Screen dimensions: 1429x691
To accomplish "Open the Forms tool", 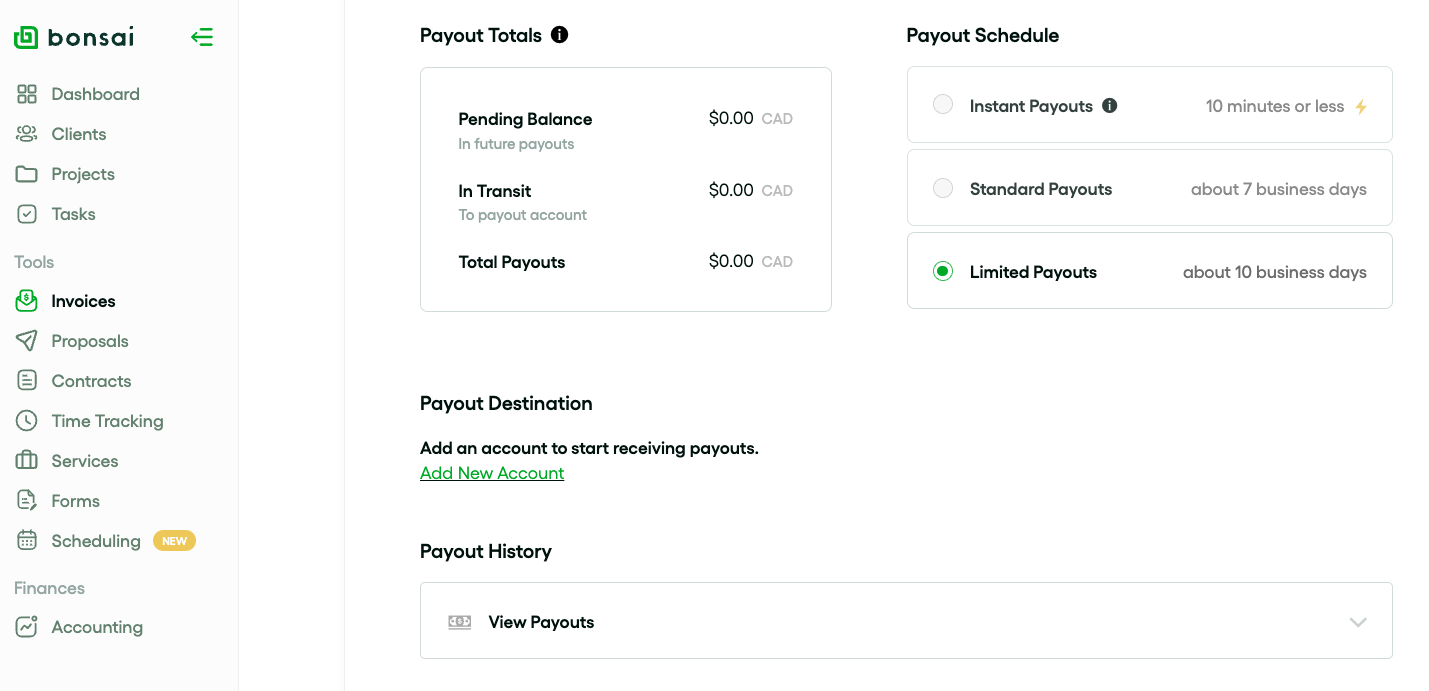I will point(75,500).
